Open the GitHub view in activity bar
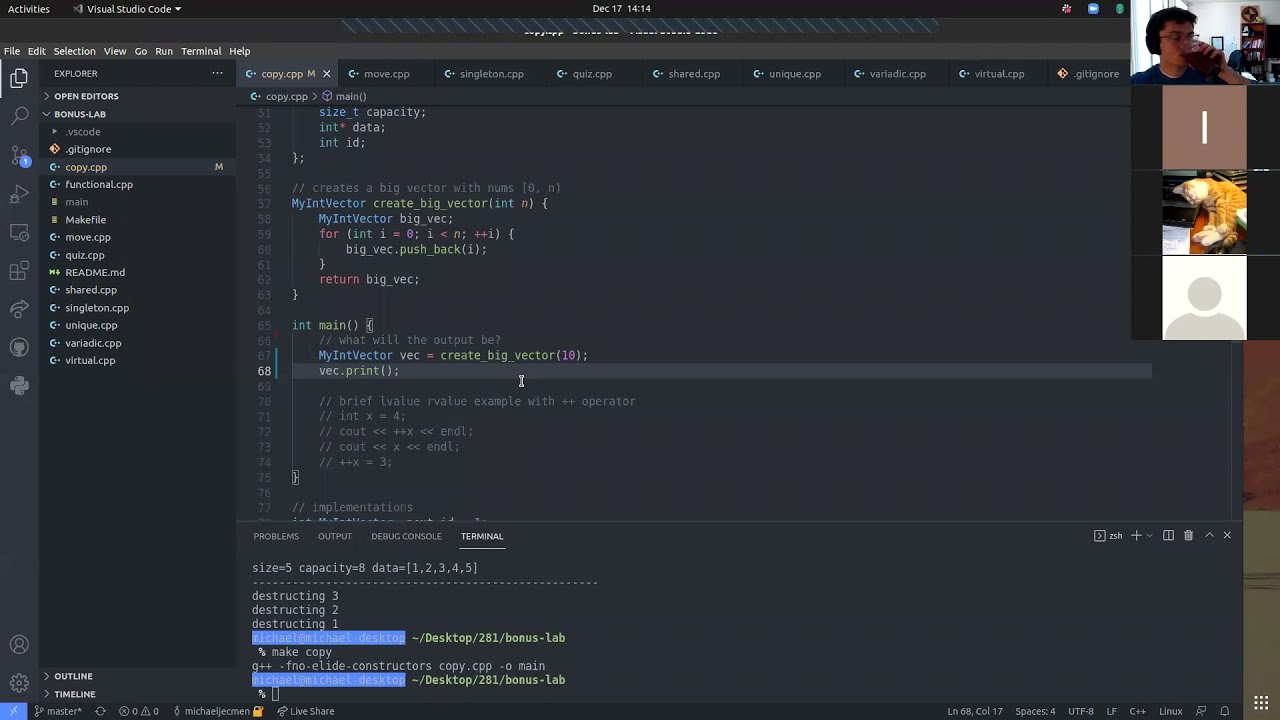The image size is (1280, 720). pyautogui.click(x=19, y=347)
